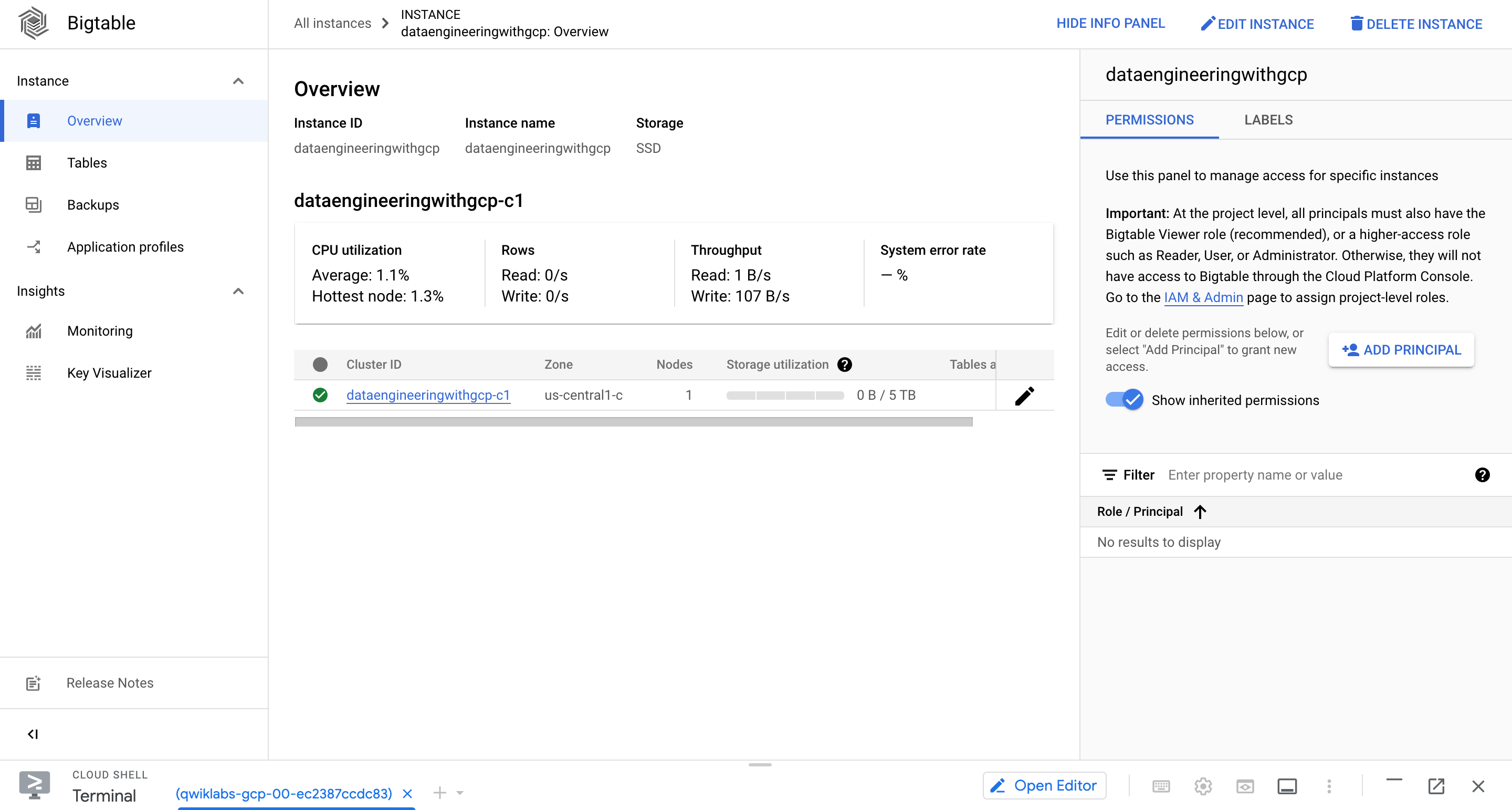
Task: Click the Key Visualizer grid icon
Action: [x=34, y=373]
